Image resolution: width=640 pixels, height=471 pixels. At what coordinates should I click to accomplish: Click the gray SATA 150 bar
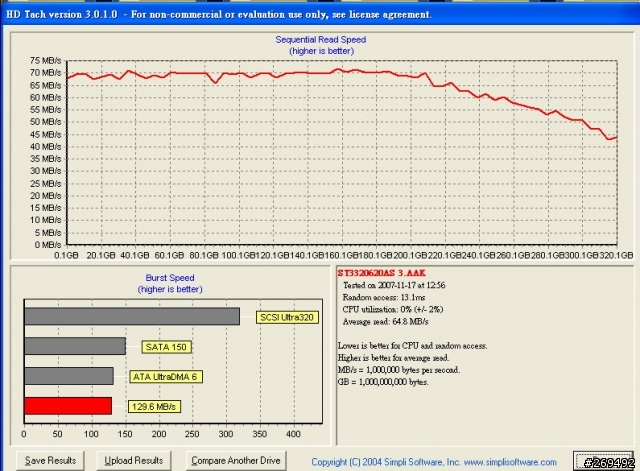tap(75, 346)
